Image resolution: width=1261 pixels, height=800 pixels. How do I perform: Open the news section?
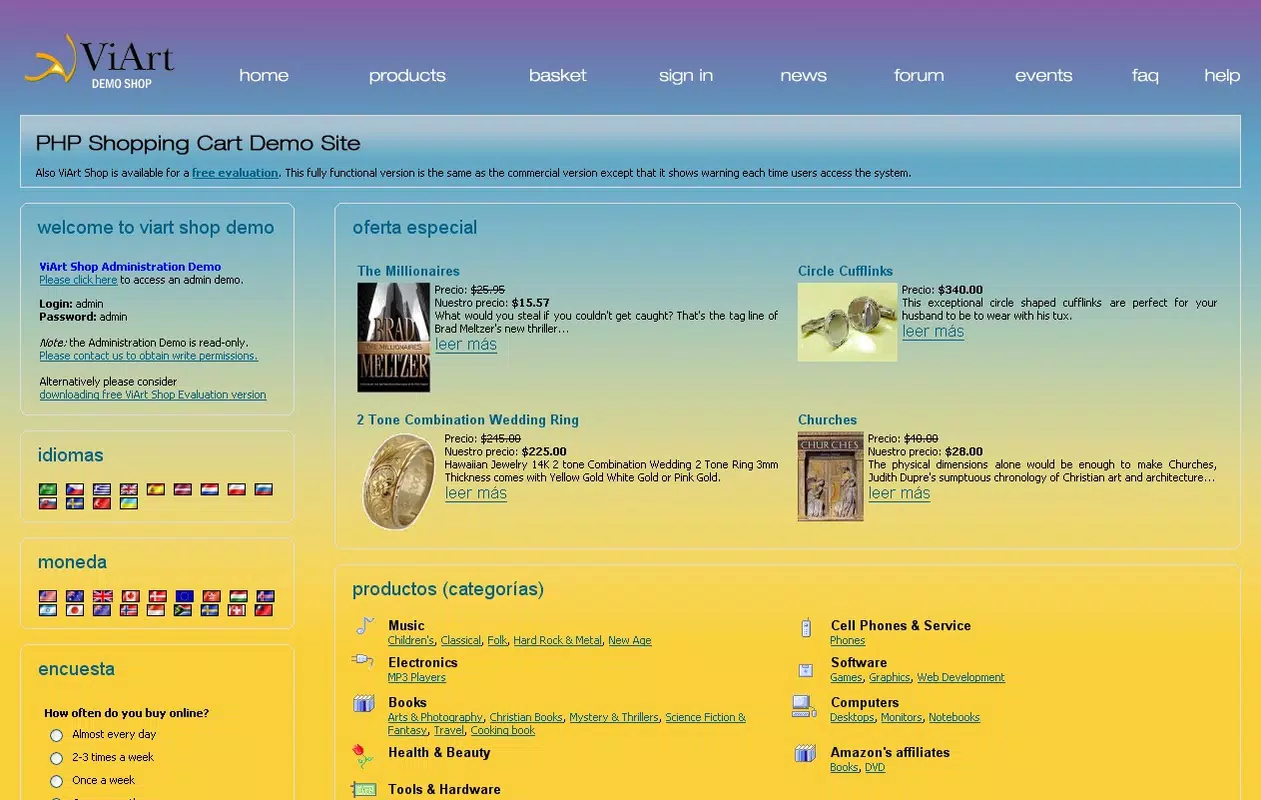[x=804, y=76]
